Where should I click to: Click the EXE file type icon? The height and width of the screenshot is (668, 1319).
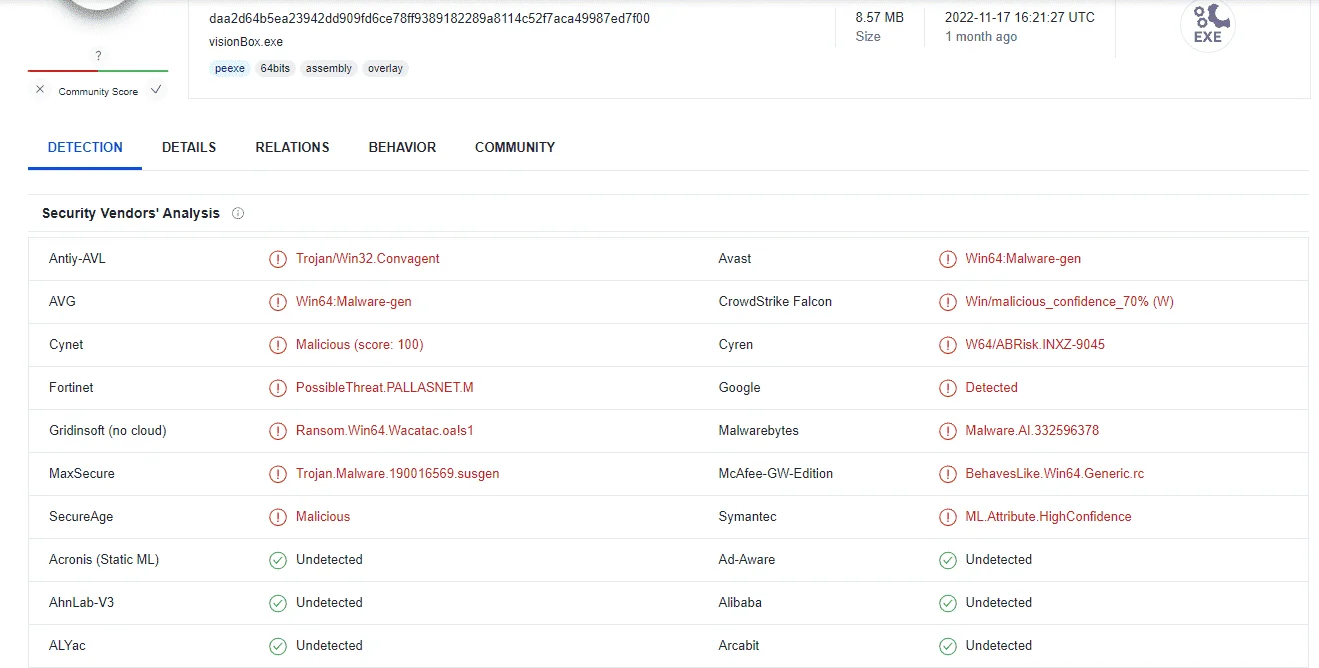tap(1207, 25)
